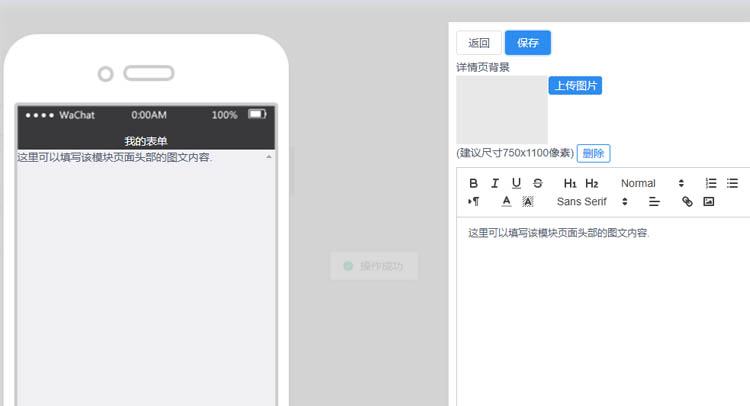Open the text alignment picker
This screenshot has height=406, width=750.
655,201
